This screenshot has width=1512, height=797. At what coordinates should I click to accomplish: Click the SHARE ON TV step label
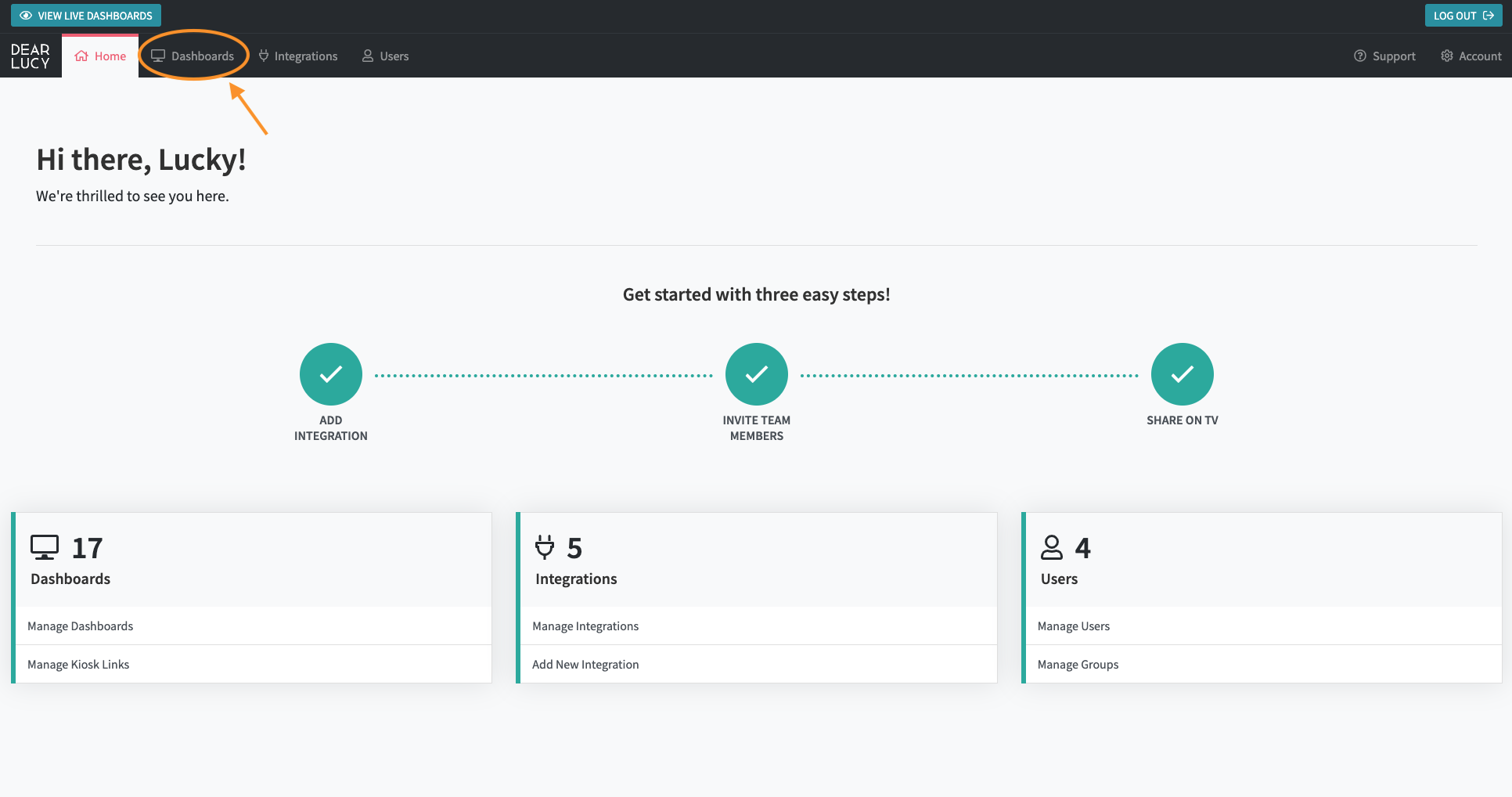coord(1183,420)
